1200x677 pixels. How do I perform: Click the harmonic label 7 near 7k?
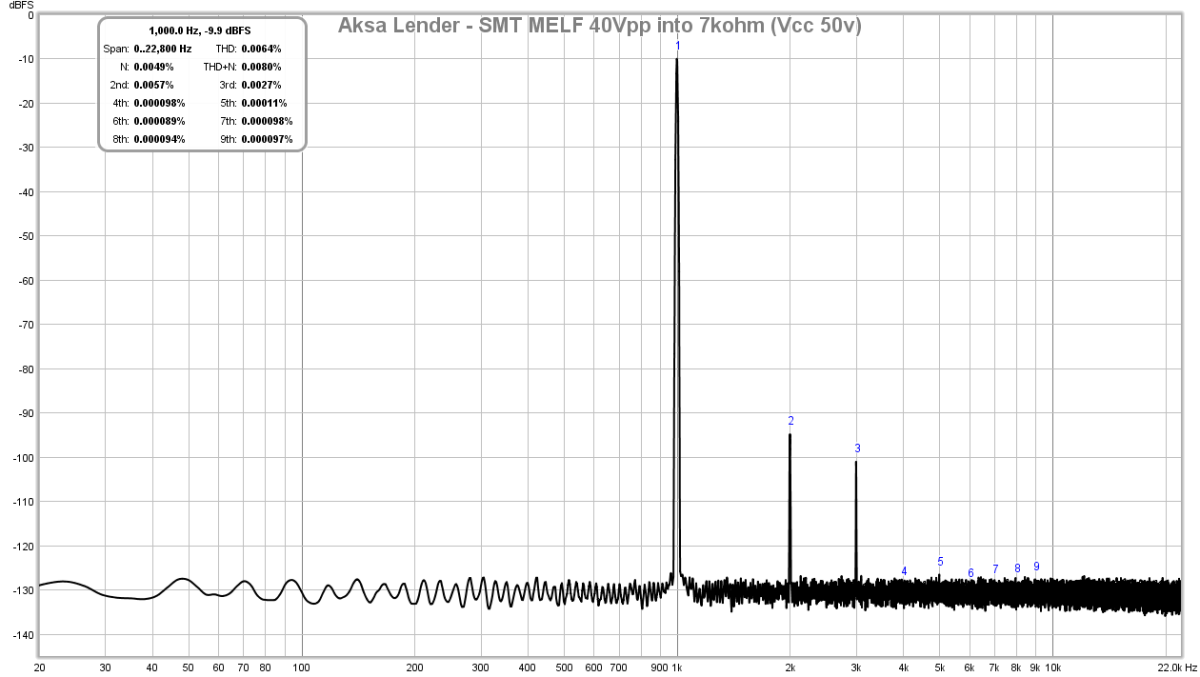coord(995,569)
